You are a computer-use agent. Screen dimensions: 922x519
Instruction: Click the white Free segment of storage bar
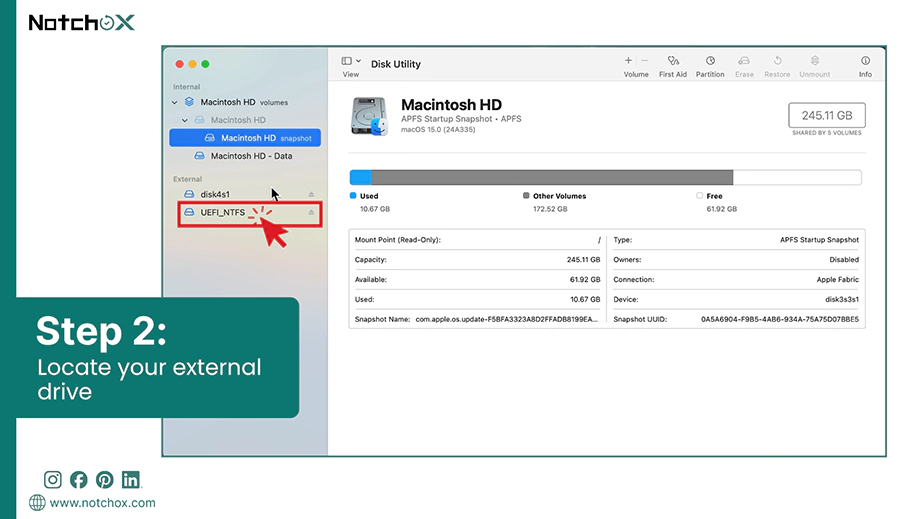click(797, 177)
